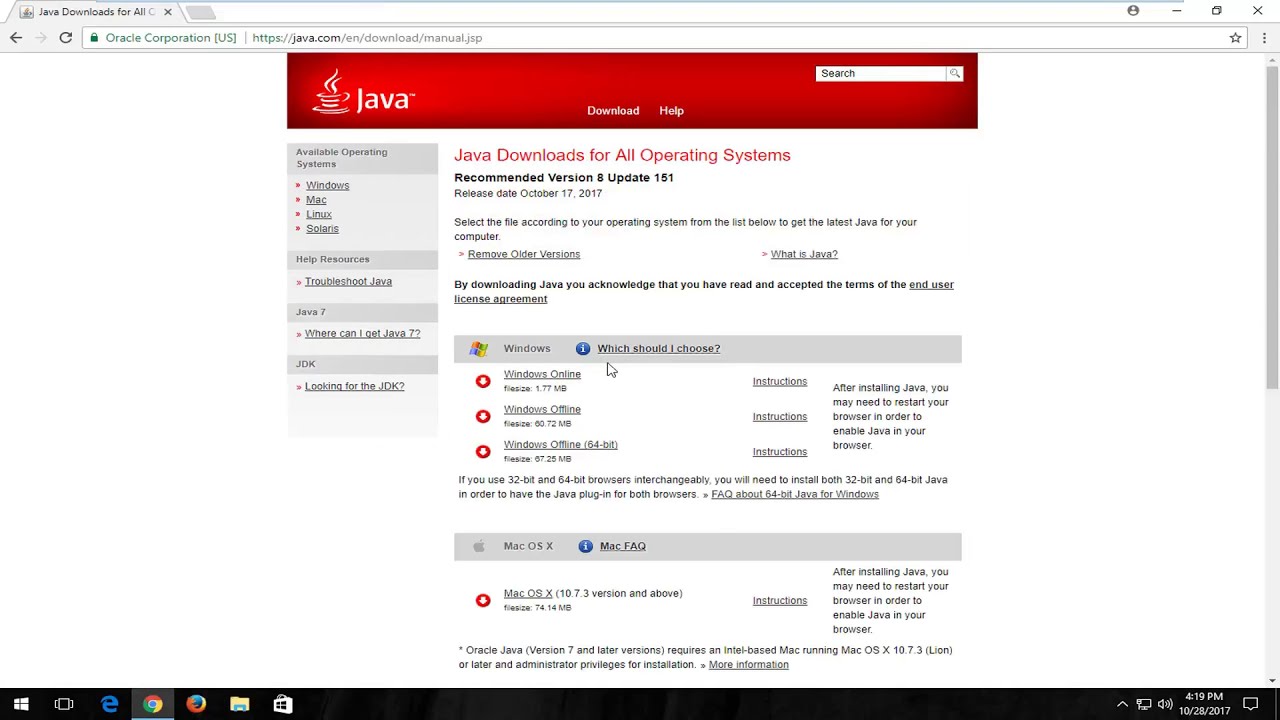Open Instructions for Windows Offline (64-bit)
Screen dimensions: 1280x720
coord(780,451)
